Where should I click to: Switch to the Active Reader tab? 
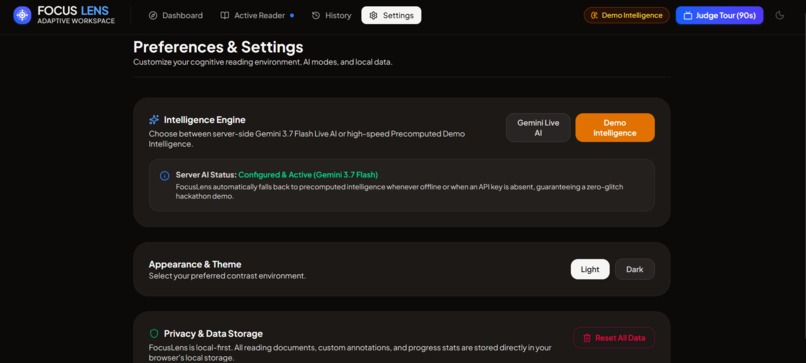point(257,15)
